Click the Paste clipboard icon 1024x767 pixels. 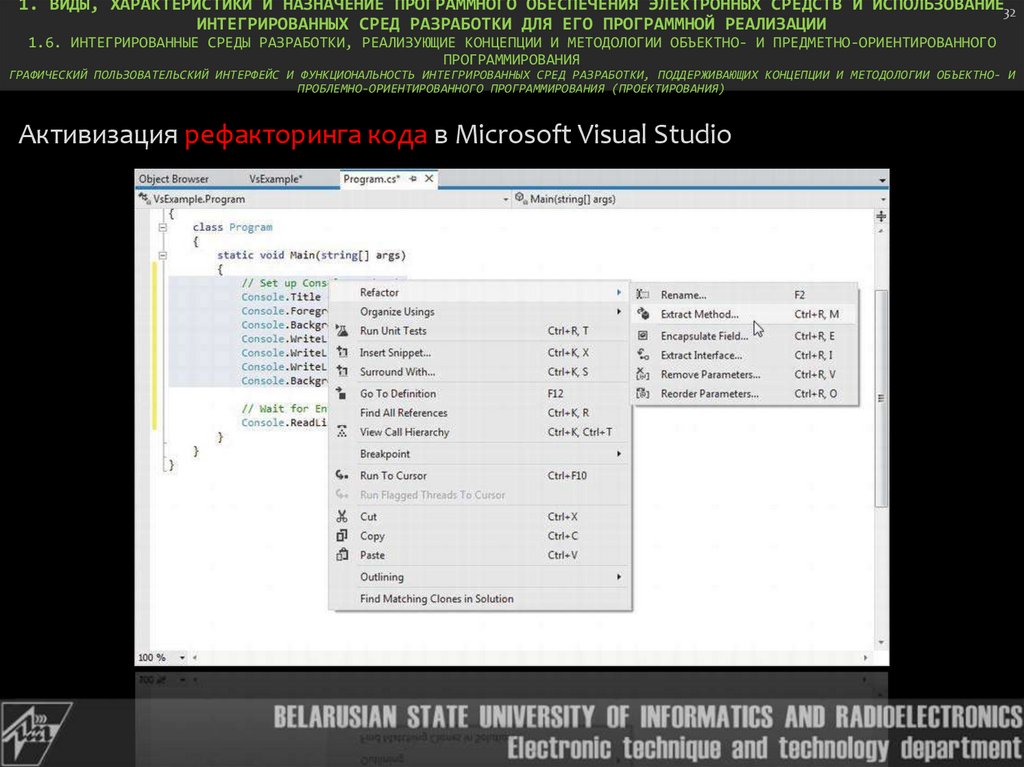(x=342, y=555)
